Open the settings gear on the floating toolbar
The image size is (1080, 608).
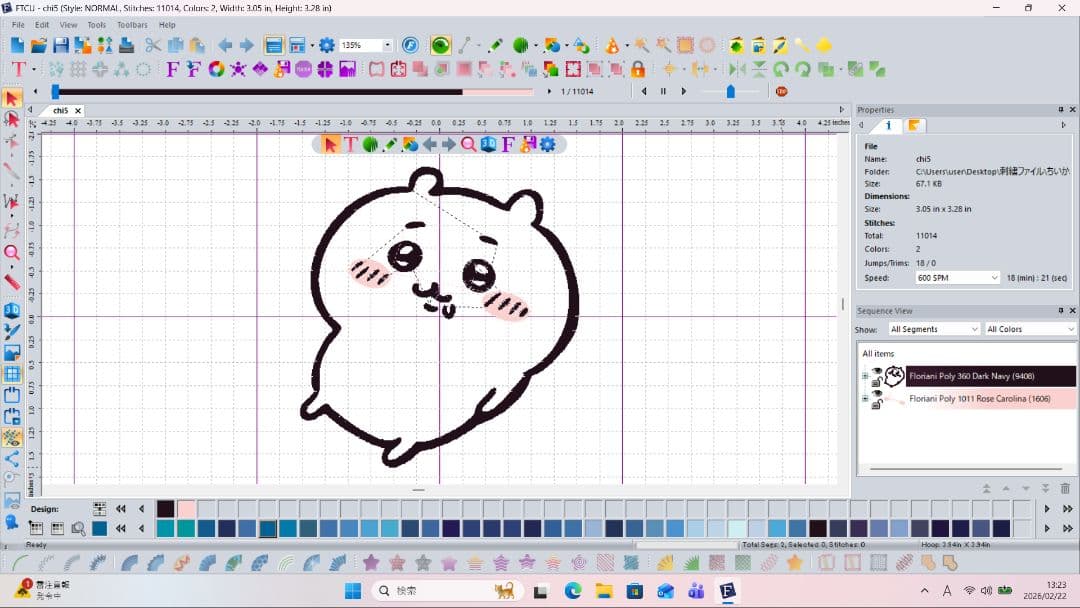[x=546, y=144]
